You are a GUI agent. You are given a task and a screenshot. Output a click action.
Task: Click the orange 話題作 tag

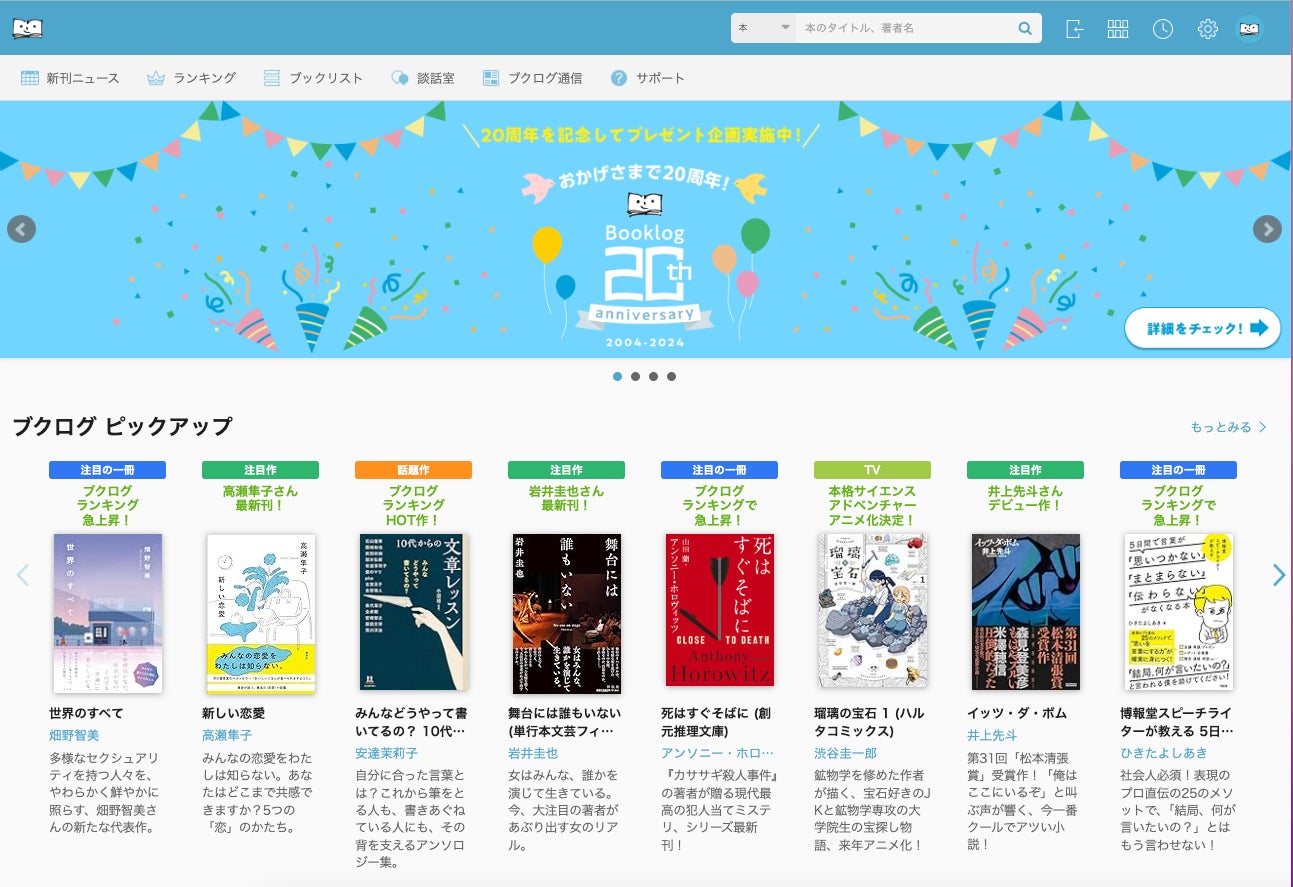tap(413, 470)
